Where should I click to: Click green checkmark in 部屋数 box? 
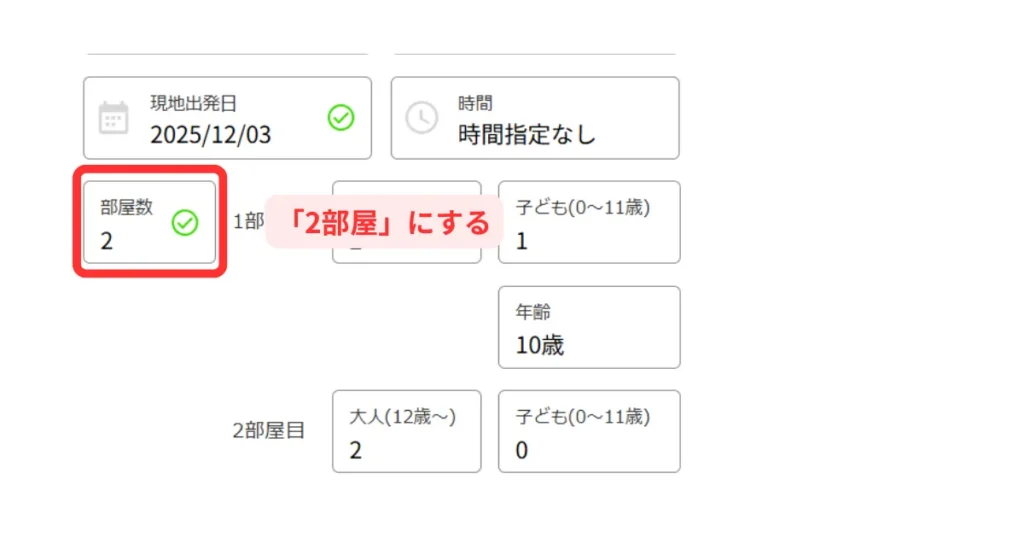point(185,223)
